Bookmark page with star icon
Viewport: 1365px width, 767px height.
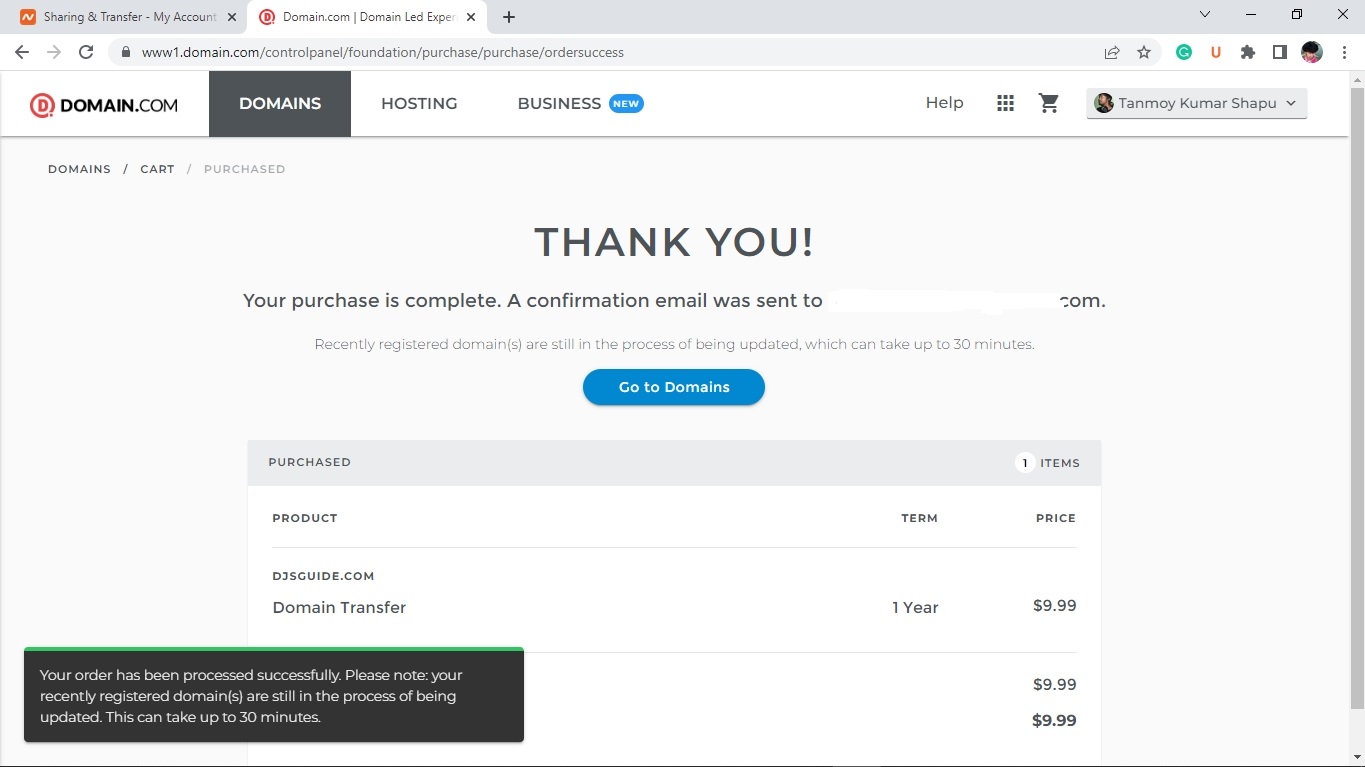pos(1144,52)
